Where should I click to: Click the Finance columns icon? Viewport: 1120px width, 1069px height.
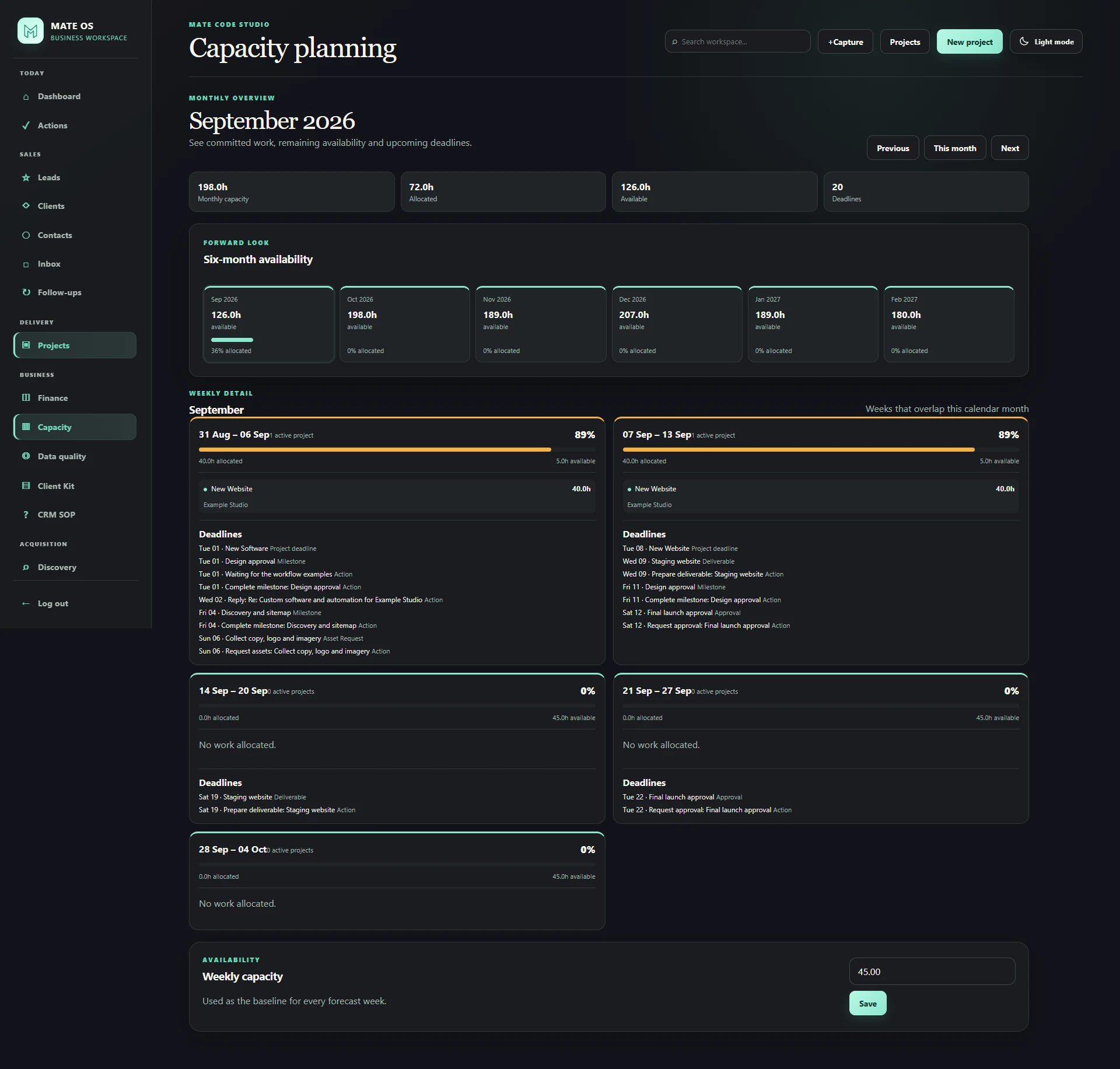tap(26, 398)
